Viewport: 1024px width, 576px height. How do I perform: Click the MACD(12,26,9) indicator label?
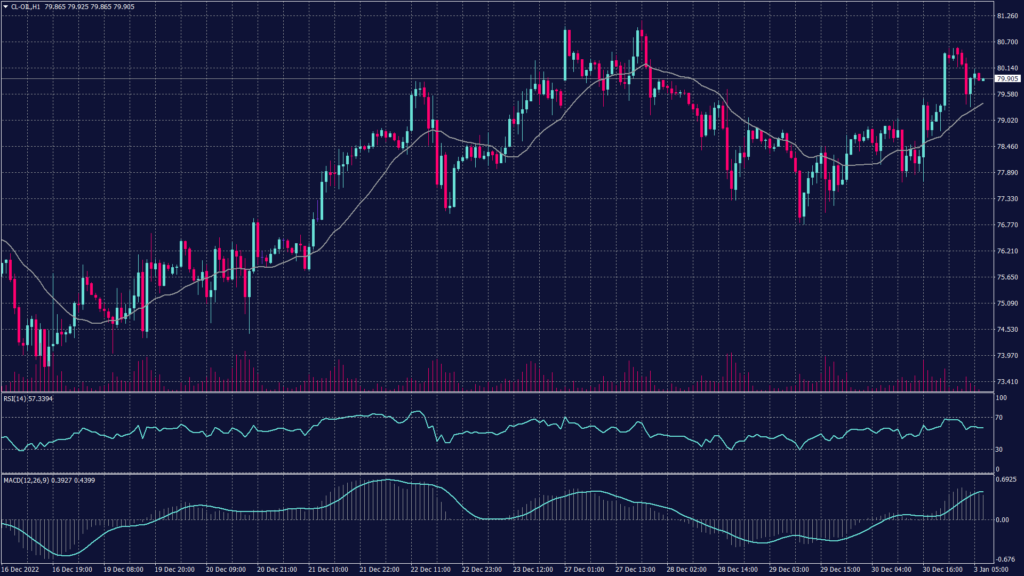click(24, 480)
